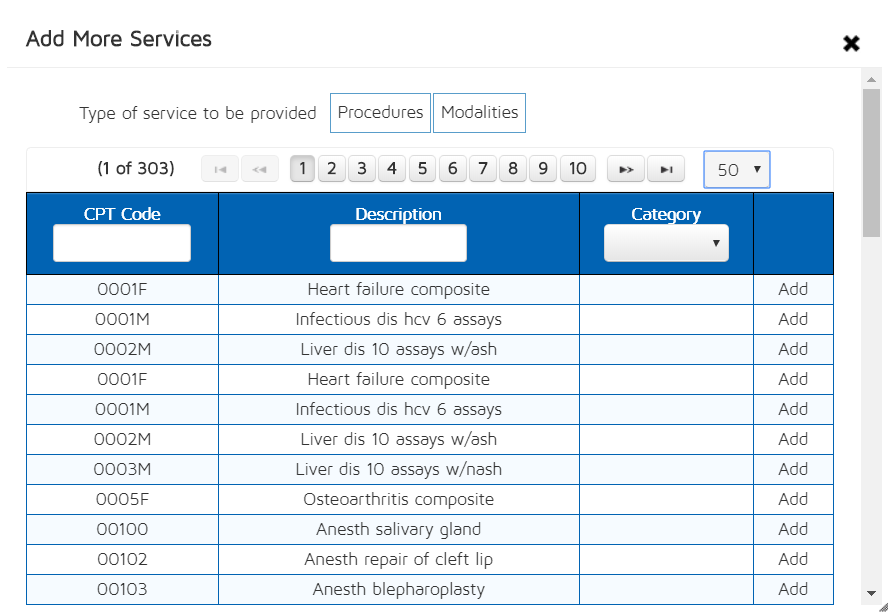Click the Description filter text box
The height and width of the screenshot is (616, 888).
tap(398, 243)
